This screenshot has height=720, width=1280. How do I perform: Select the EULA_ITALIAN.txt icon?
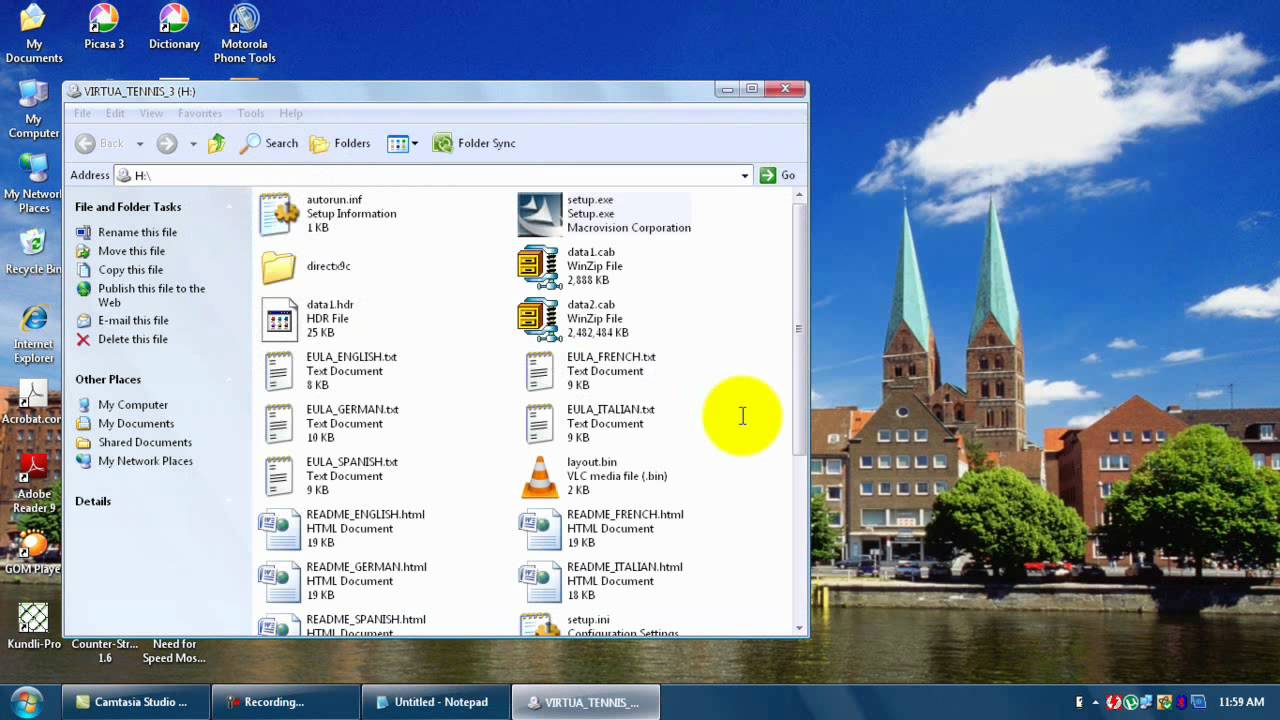540,424
